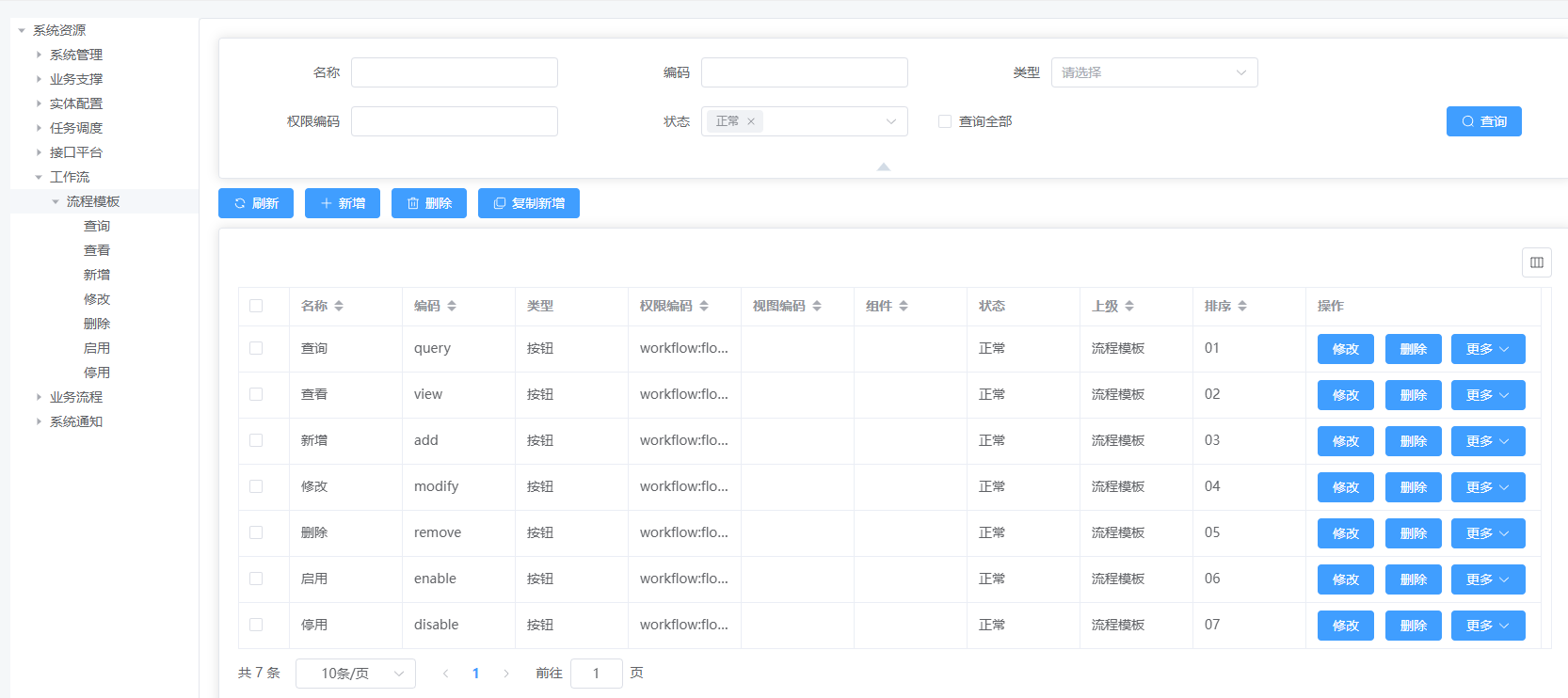Click 修改 button in the enable row
Viewport: 1568px width, 698px height.
coord(1346,579)
